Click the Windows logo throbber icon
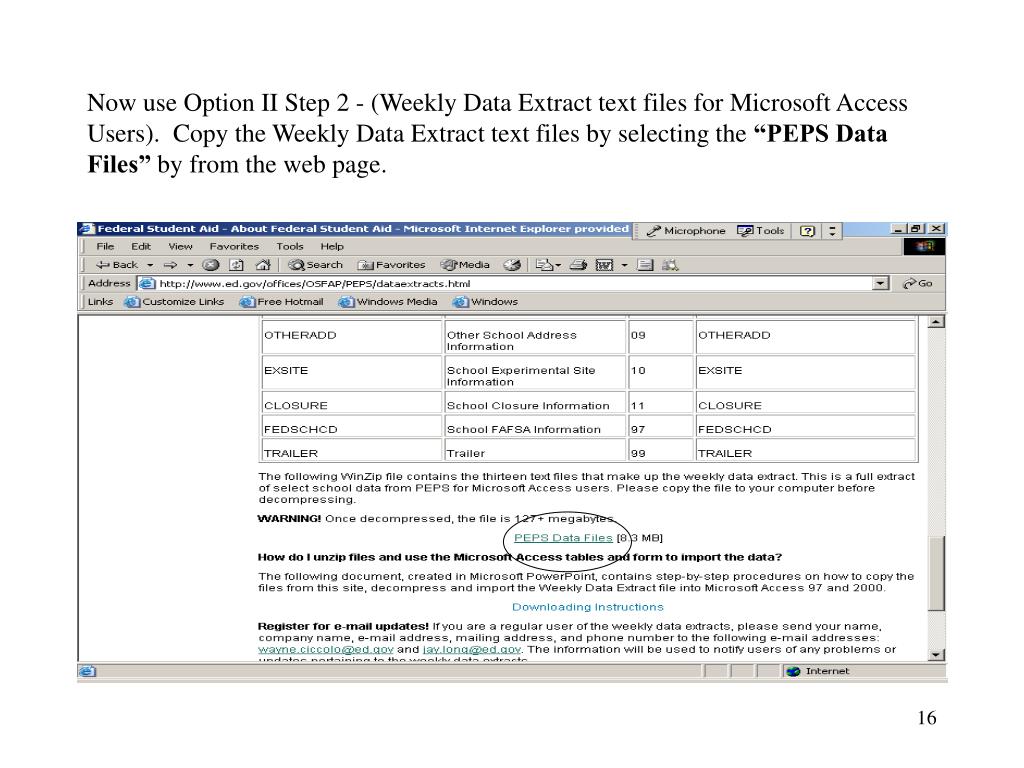Screen dimensions: 1024x768 point(924,247)
